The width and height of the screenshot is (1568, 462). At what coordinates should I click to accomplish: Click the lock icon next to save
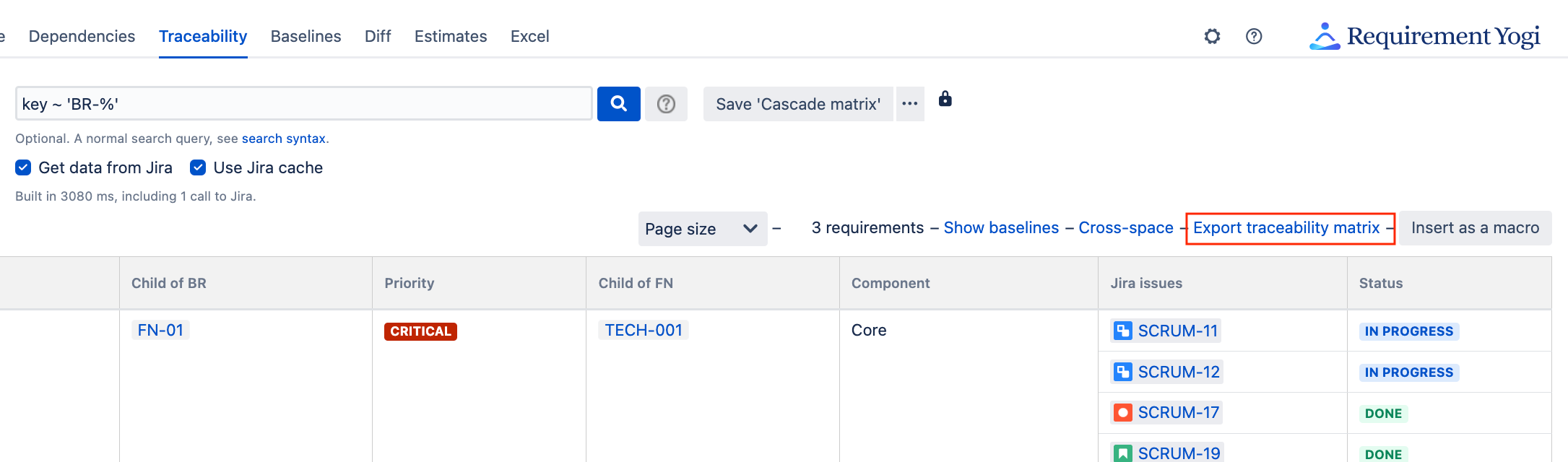(945, 99)
